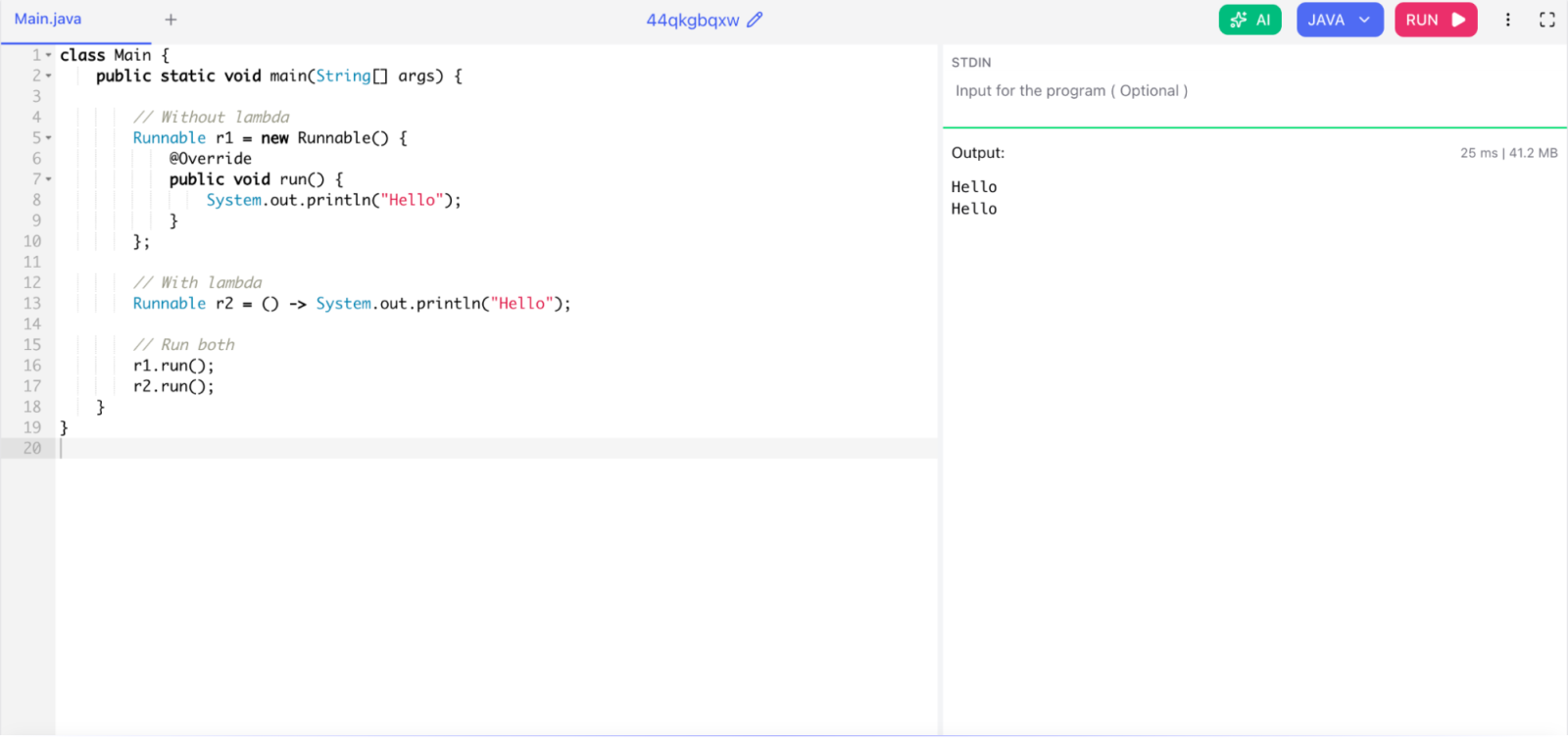Click the '// With lambda' comment

click(197, 282)
